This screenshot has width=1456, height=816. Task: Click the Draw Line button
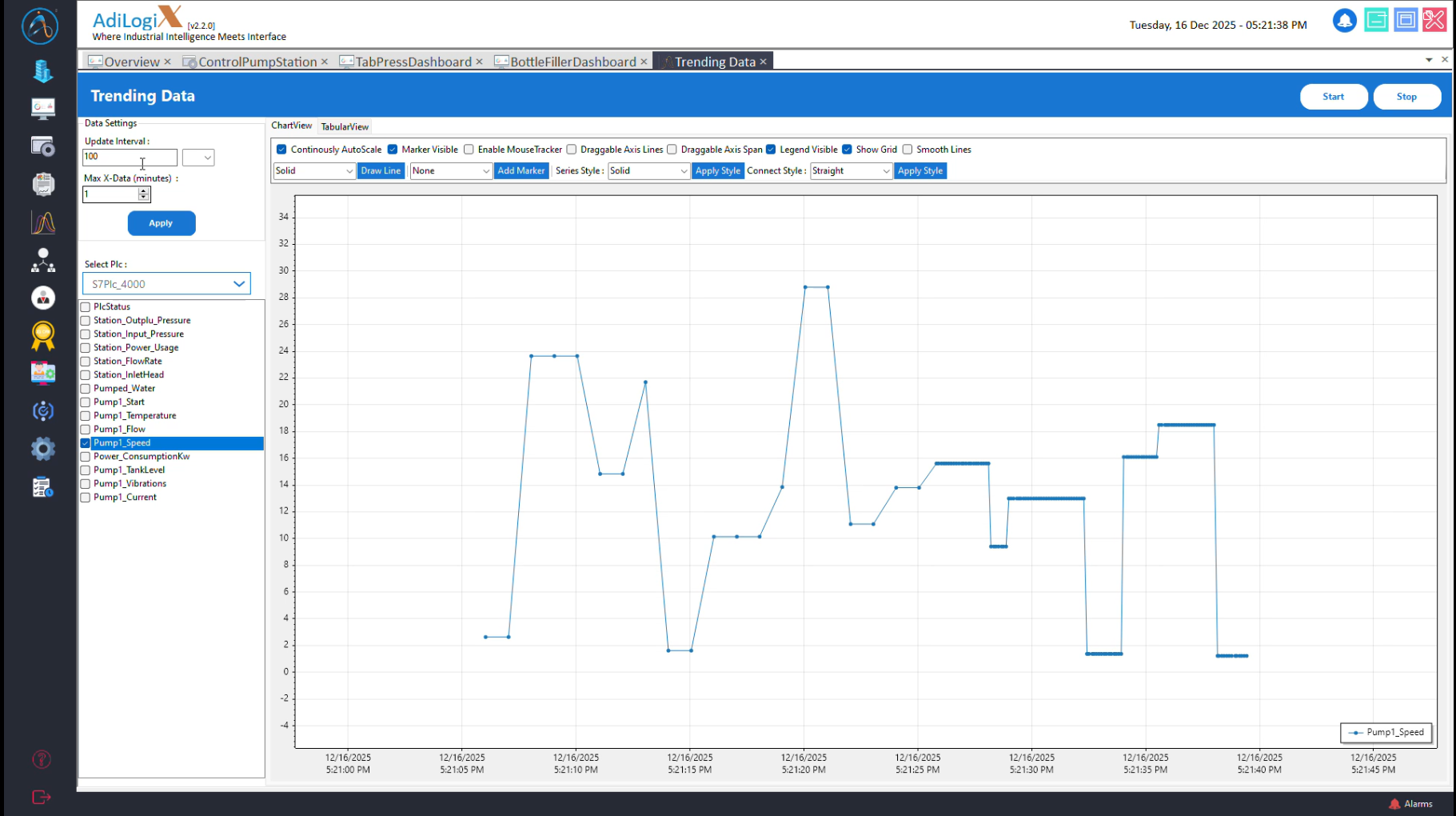[381, 171]
